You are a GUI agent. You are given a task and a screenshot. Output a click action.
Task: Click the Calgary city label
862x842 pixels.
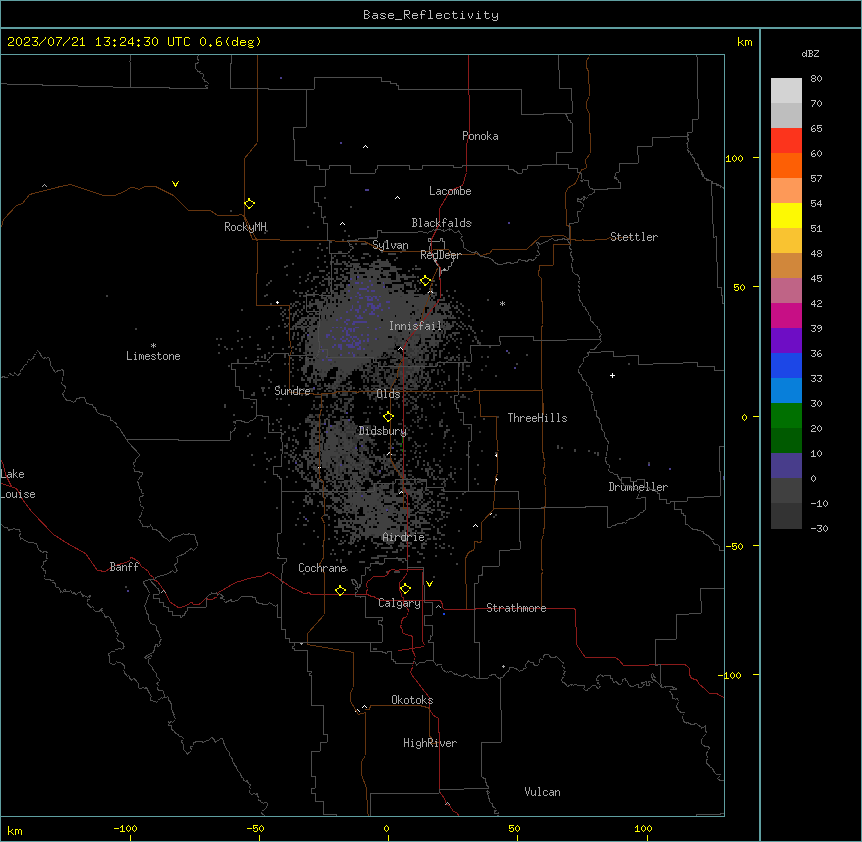(x=399, y=603)
